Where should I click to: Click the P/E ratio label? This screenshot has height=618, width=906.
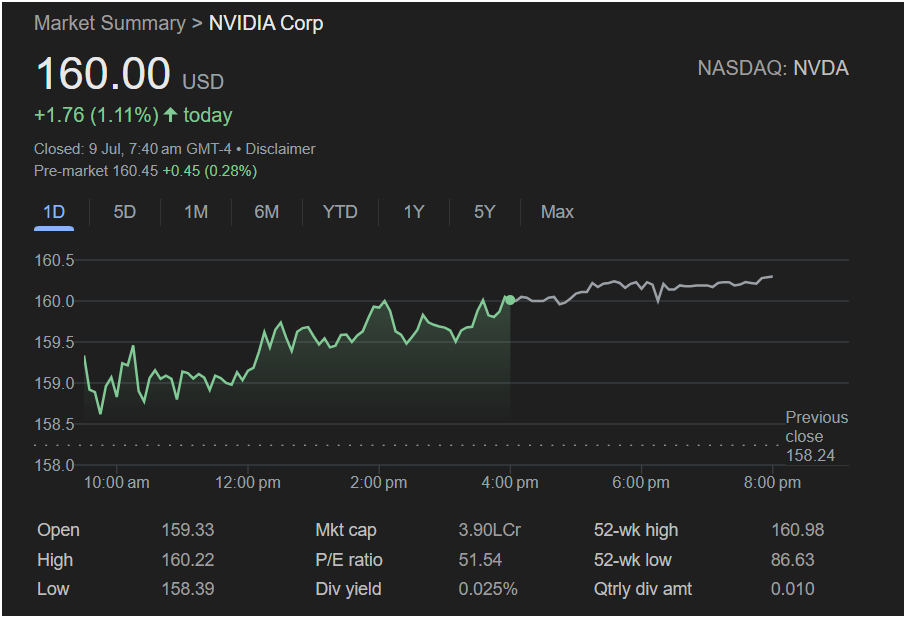point(349,560)
